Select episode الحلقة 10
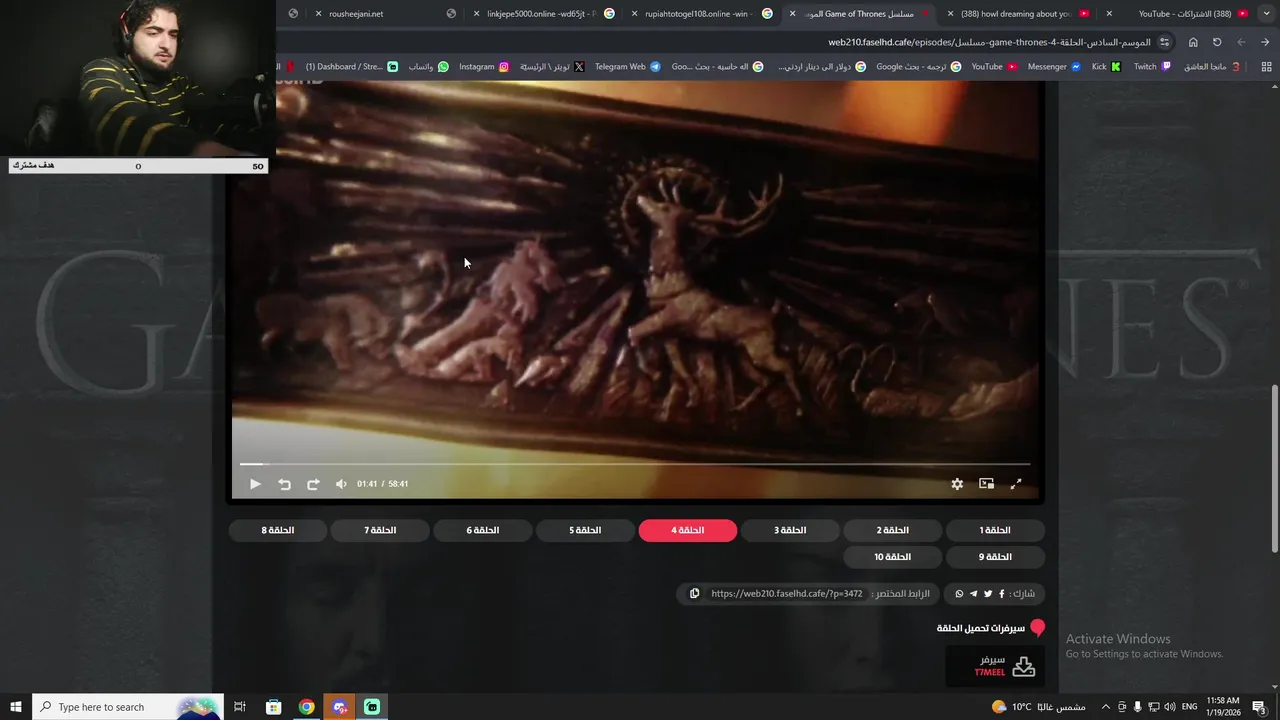The image size is (1280, 720). (892, 557)
